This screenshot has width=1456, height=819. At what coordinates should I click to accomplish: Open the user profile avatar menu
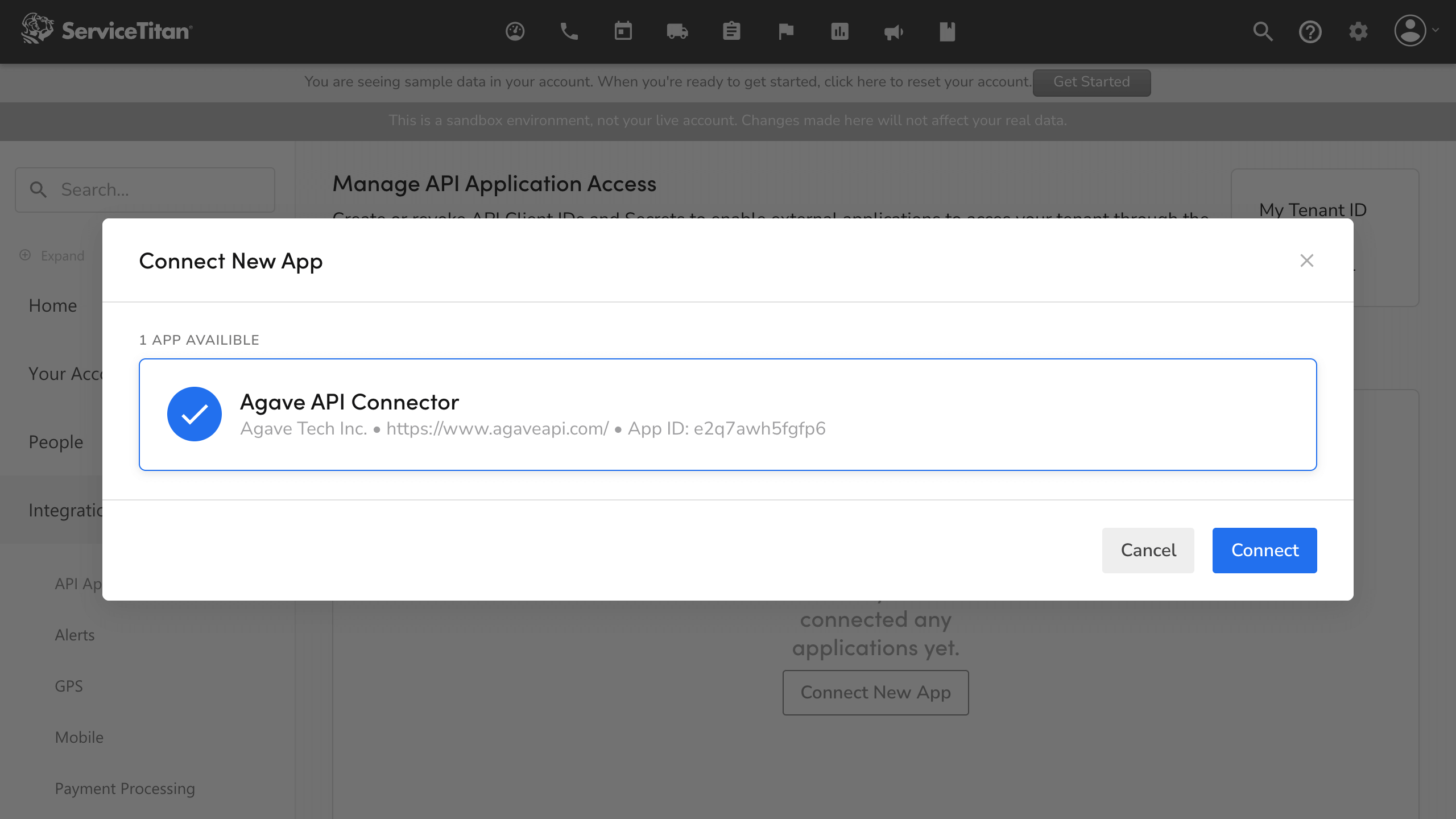click(x=1416, y=31)
